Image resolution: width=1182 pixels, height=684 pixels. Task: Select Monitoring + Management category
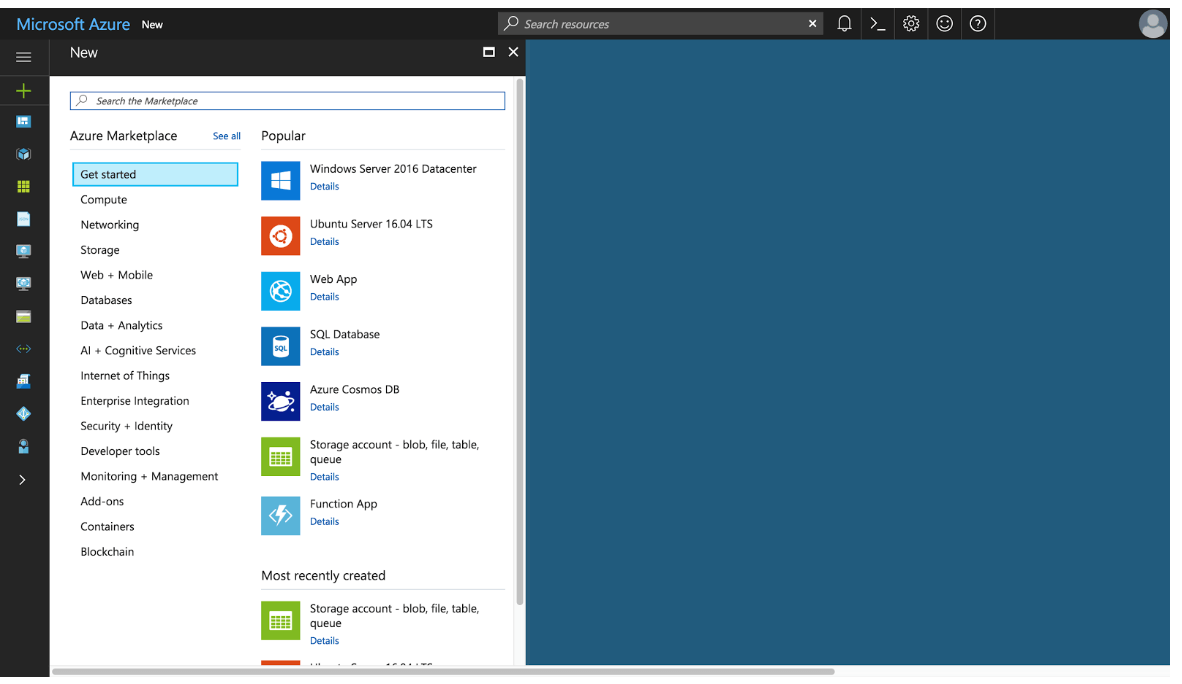pos(149,476)
